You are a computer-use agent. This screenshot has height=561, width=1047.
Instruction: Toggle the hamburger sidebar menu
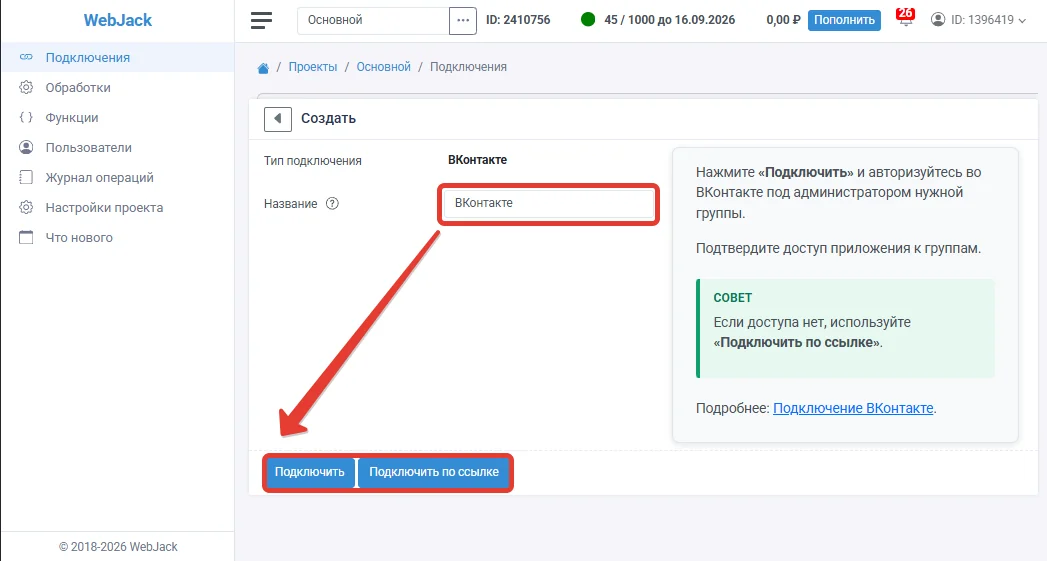[x=261, y=20]
